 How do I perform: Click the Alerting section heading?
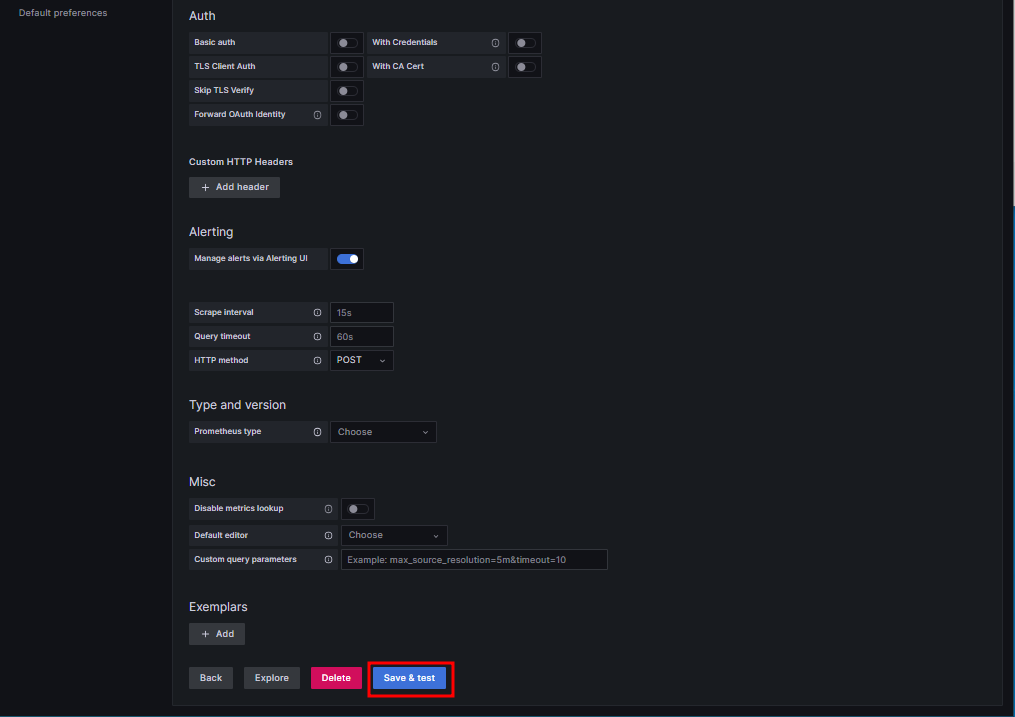211,232
